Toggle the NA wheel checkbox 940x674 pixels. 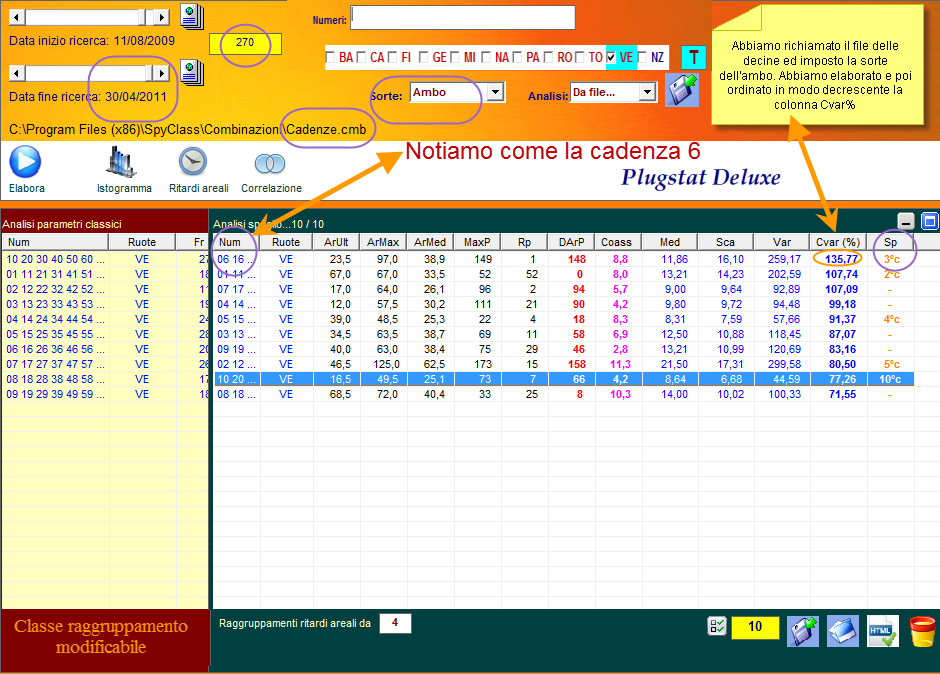(x=486, y=58)
